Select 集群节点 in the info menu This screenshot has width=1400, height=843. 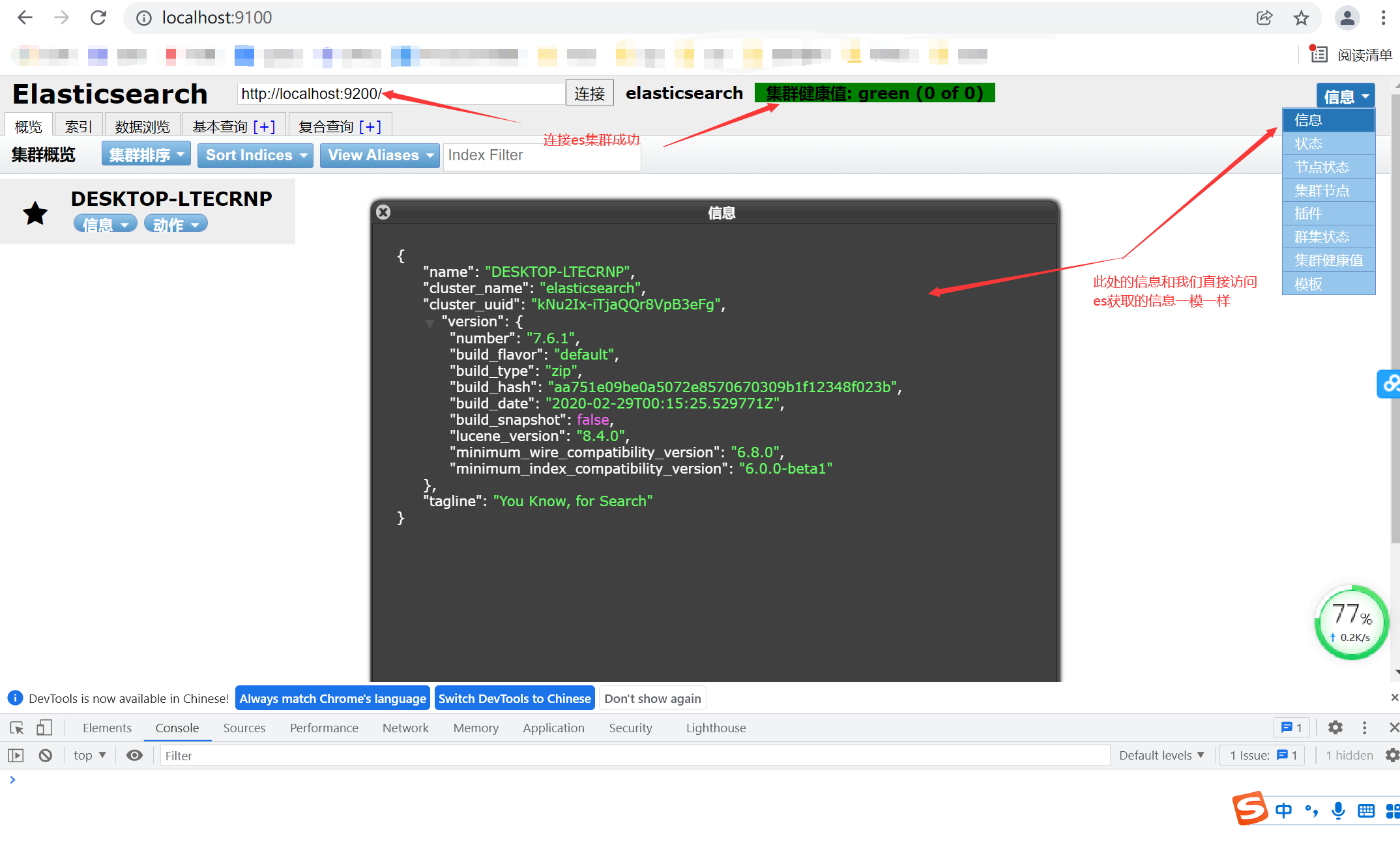point(1328,191)
